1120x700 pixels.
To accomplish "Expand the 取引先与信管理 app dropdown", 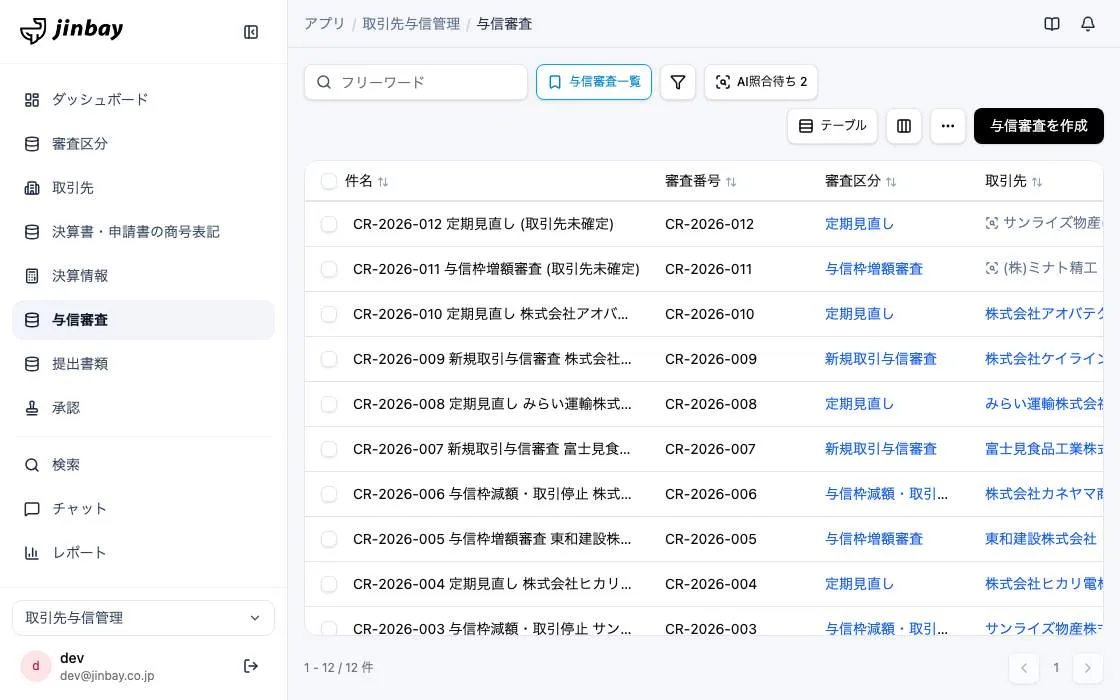I will (x=143, y=618).
